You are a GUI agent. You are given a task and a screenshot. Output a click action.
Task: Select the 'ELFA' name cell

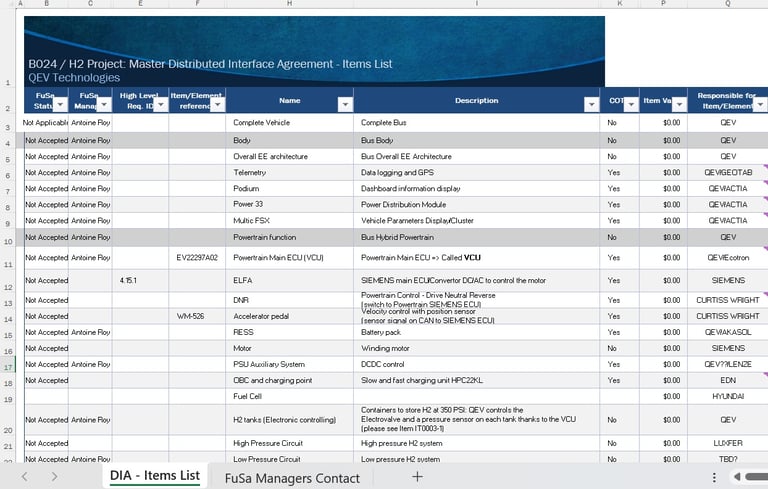pos(289,280)
